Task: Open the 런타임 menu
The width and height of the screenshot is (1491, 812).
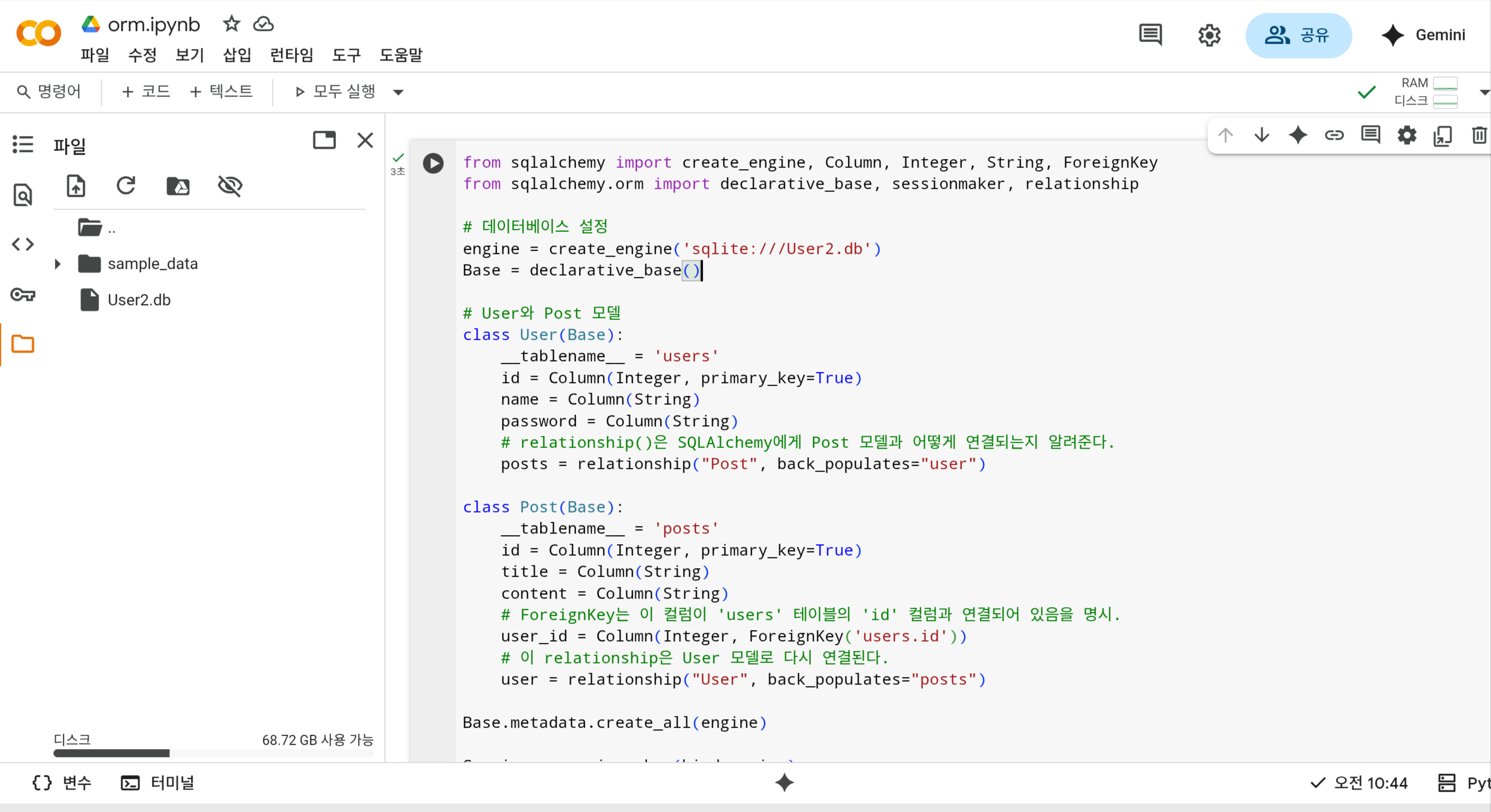Action: point(291,55)
